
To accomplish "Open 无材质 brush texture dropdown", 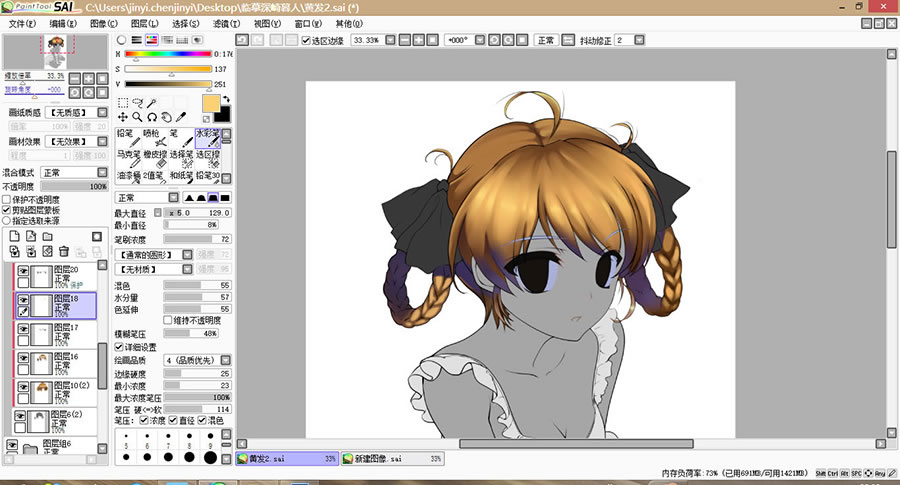I will [x=187, y=269].
